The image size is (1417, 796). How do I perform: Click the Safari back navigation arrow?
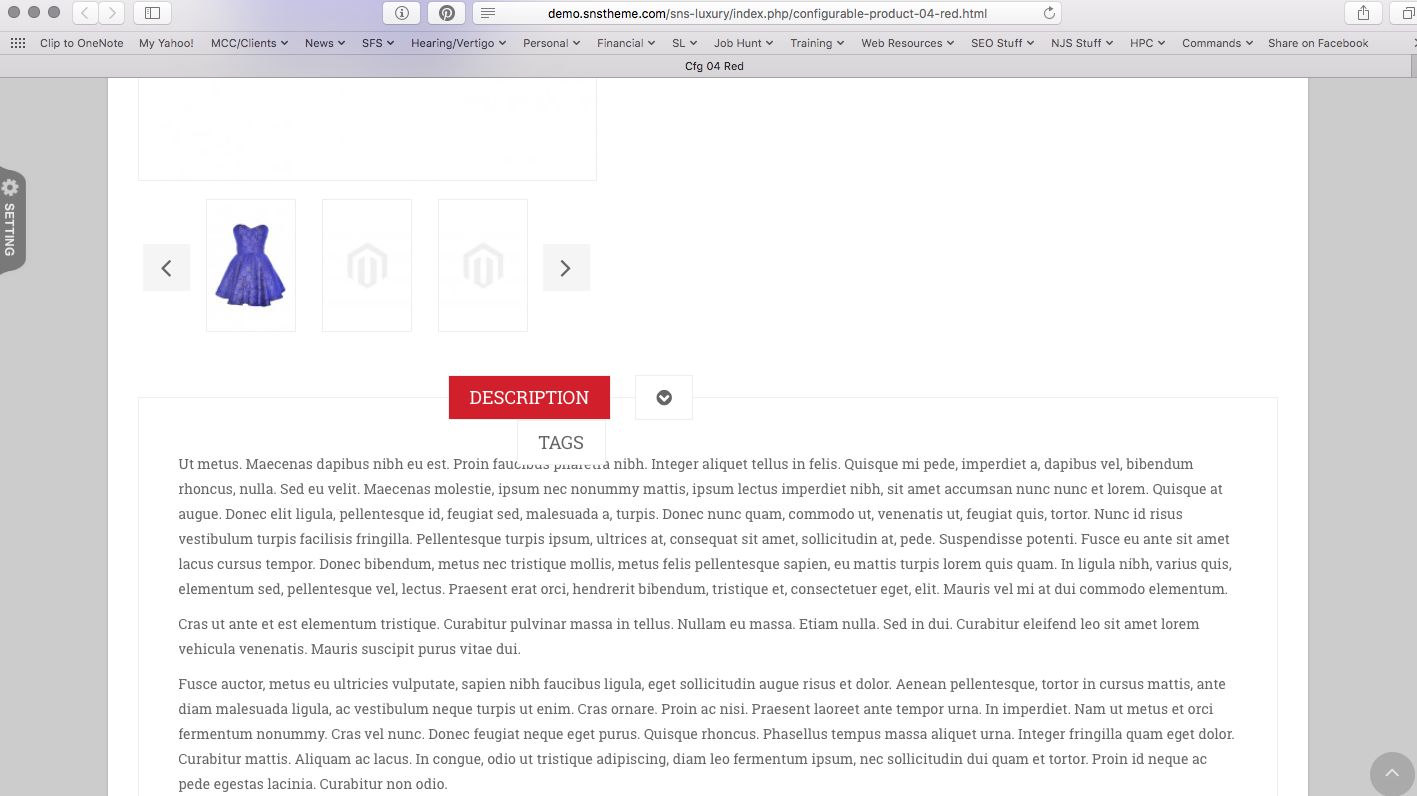tap(86, 13)
